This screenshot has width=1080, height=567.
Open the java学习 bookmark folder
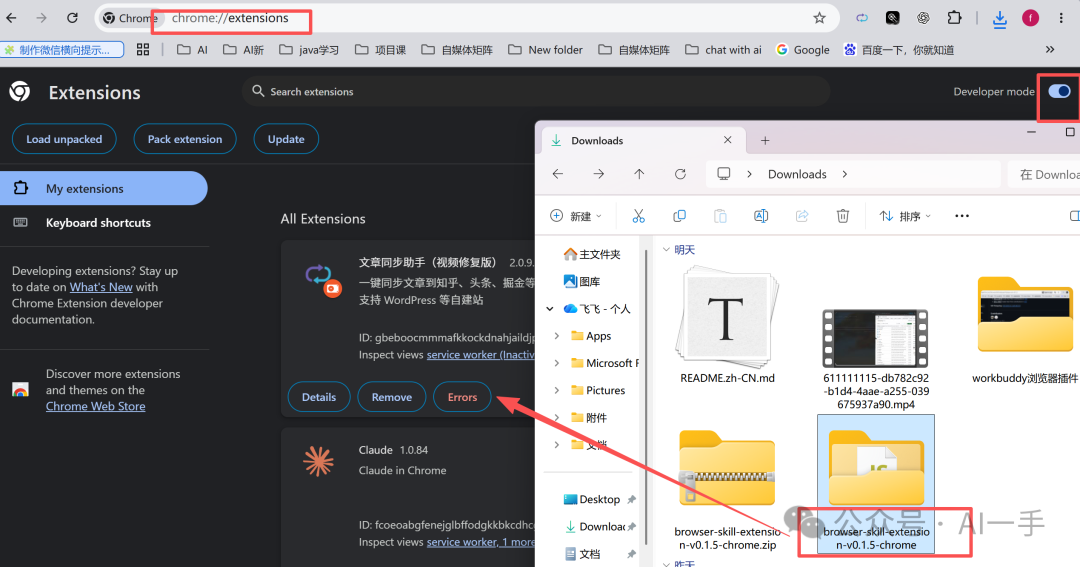pyautogui.click(x=309, y=50)
